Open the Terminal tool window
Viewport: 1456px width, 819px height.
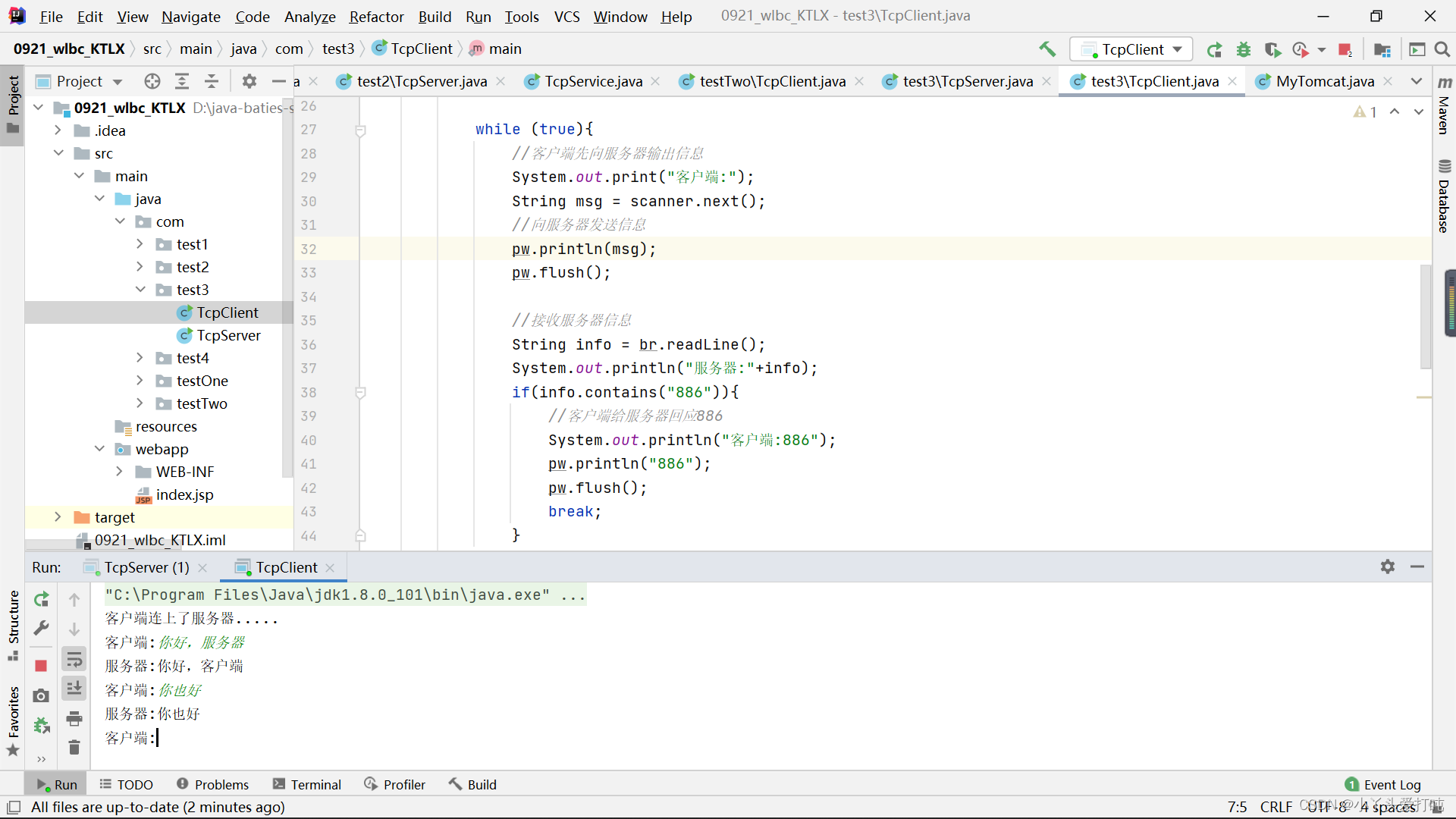click(x=307, y=784)
